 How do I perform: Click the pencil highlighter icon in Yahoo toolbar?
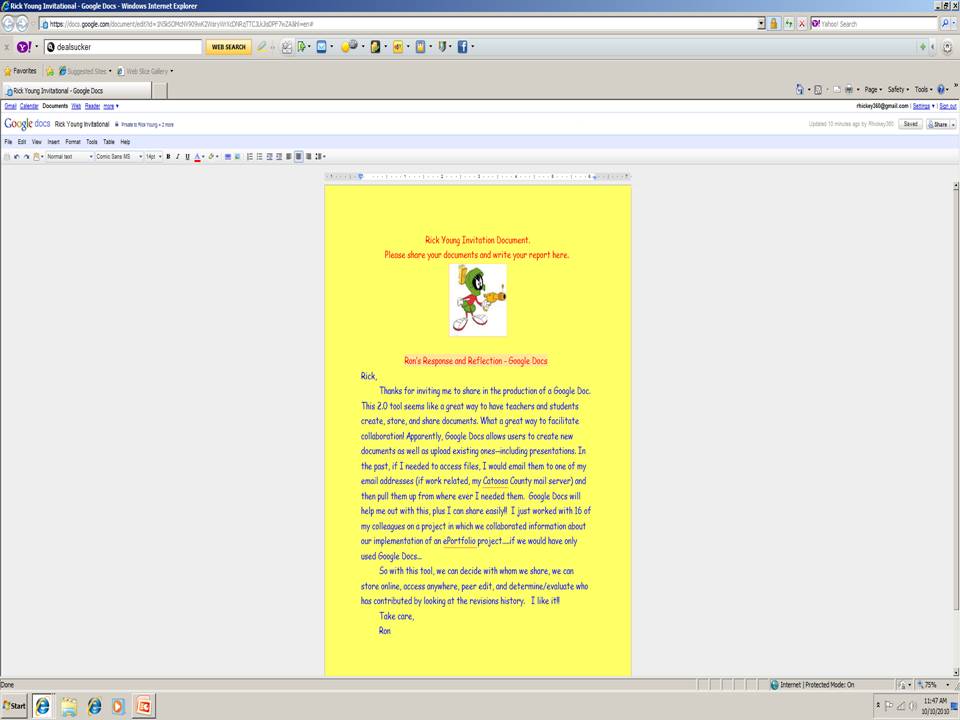(262, 47)
